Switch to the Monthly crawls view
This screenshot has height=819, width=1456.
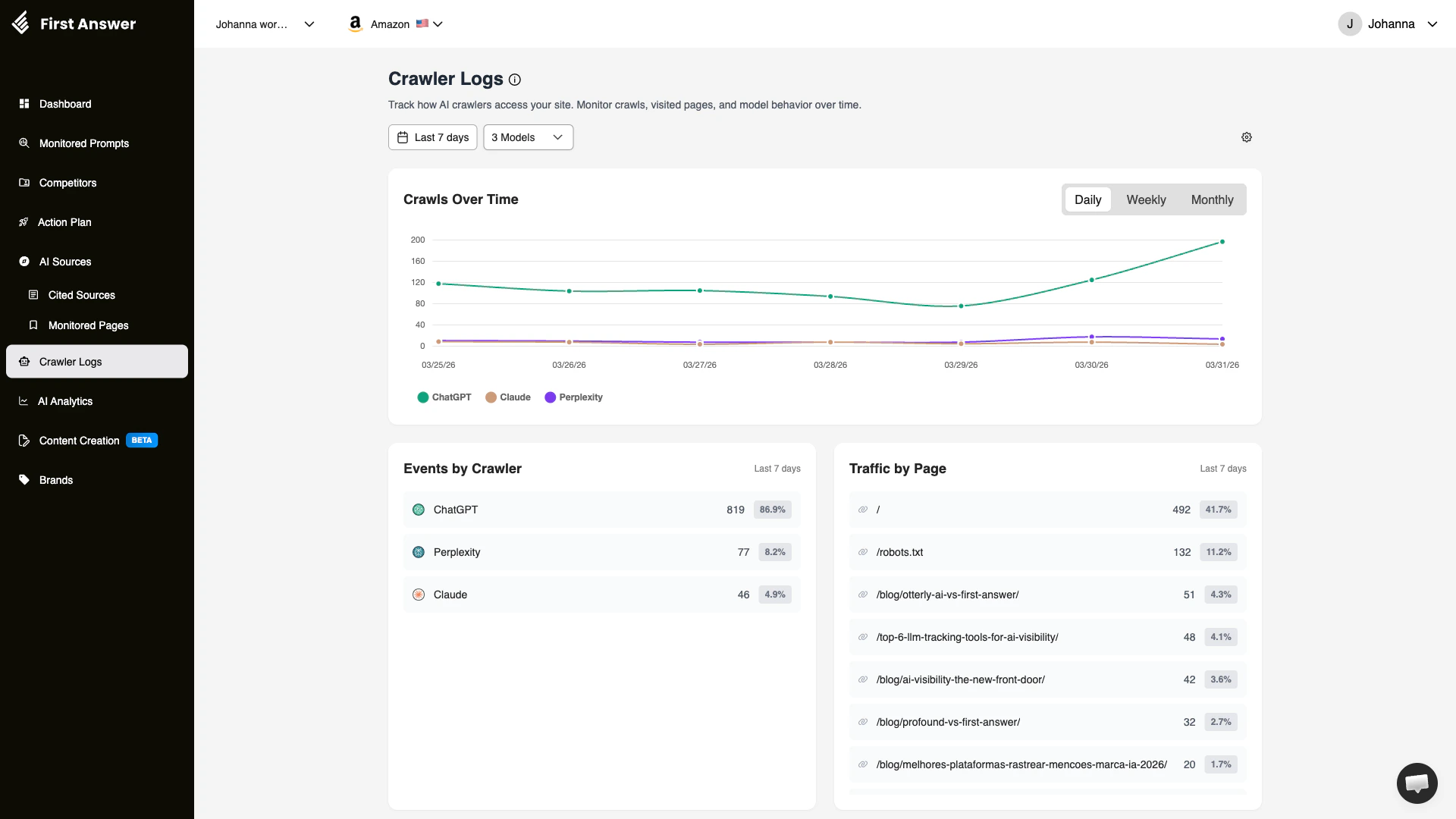click(x=1212, y=199)
